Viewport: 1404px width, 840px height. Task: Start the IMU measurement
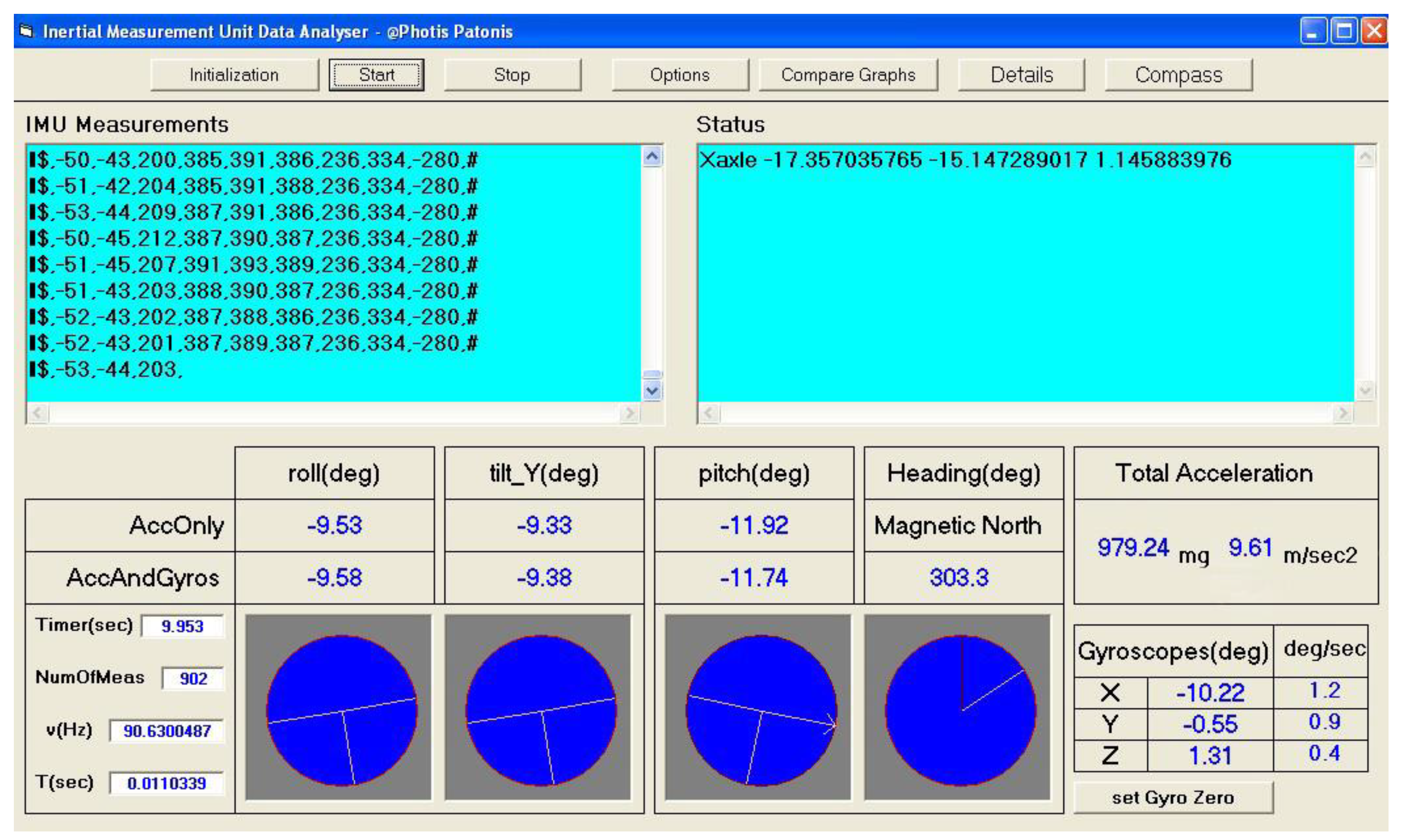tap(377, 75)
